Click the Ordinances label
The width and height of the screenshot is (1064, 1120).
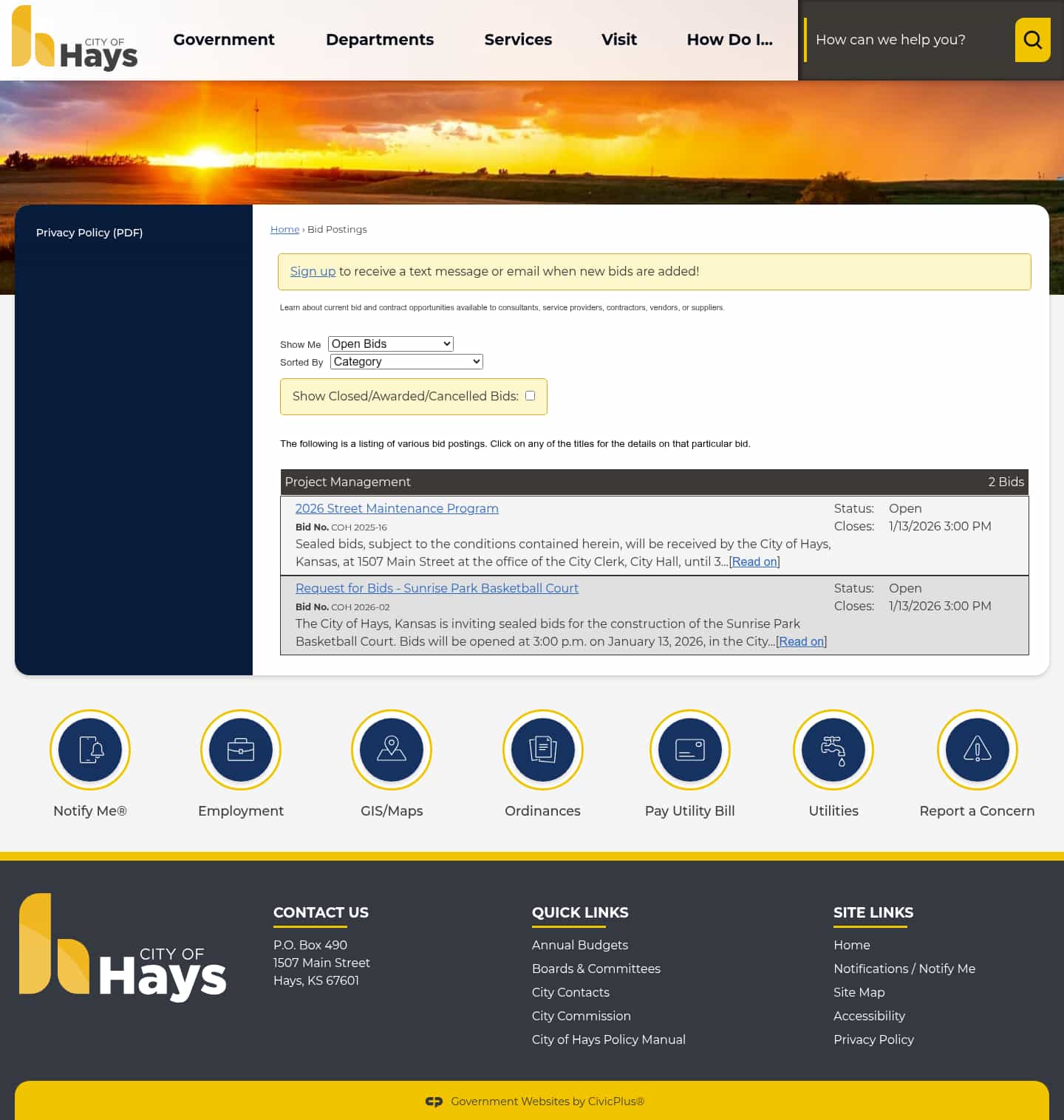[542, 810]
